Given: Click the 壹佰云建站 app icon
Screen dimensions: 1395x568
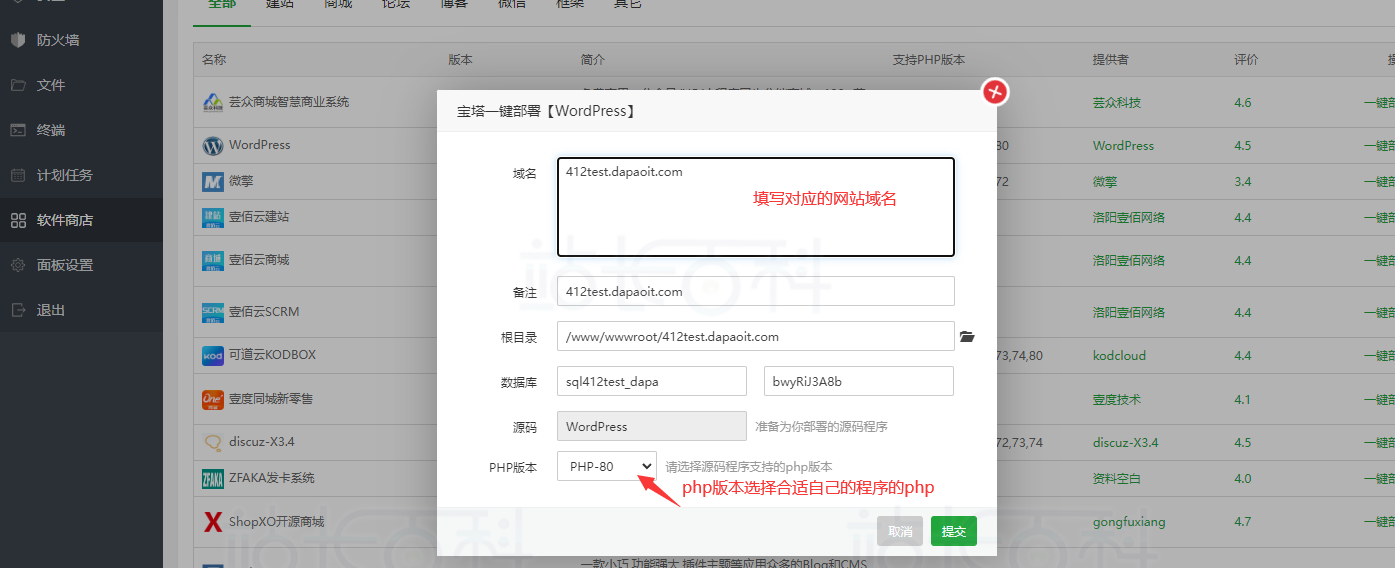Looking at the screenshot, I should tap(213, 217).
